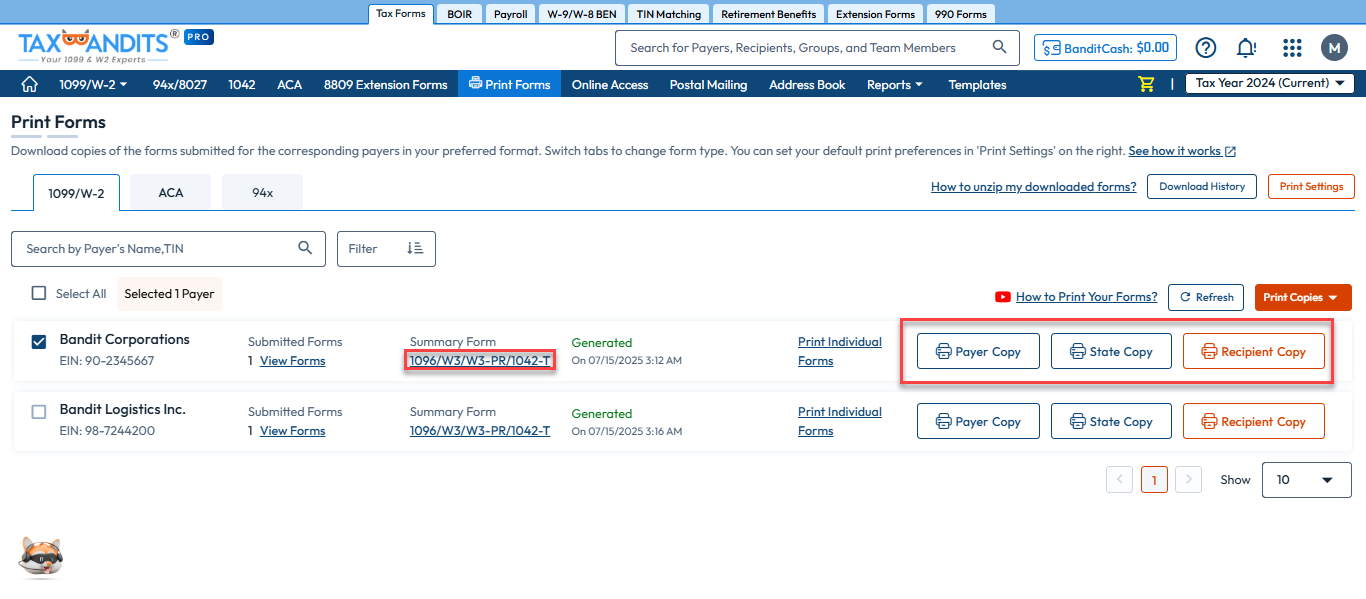Open the Retirement Benefits top tab
This screenshot has width=1366, height=599.
[x=769, y=14]
